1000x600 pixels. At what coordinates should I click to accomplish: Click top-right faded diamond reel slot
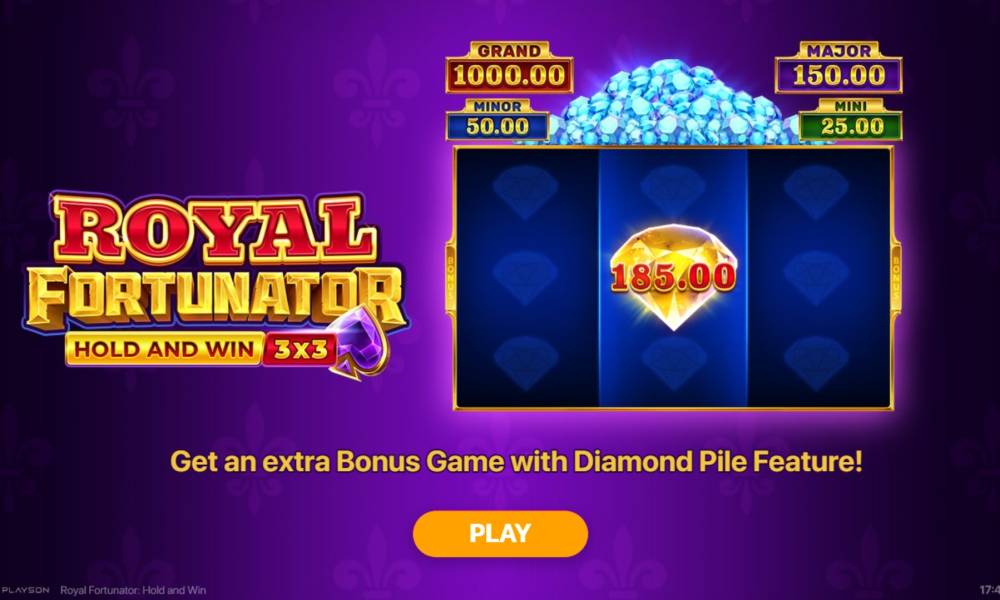816,192
